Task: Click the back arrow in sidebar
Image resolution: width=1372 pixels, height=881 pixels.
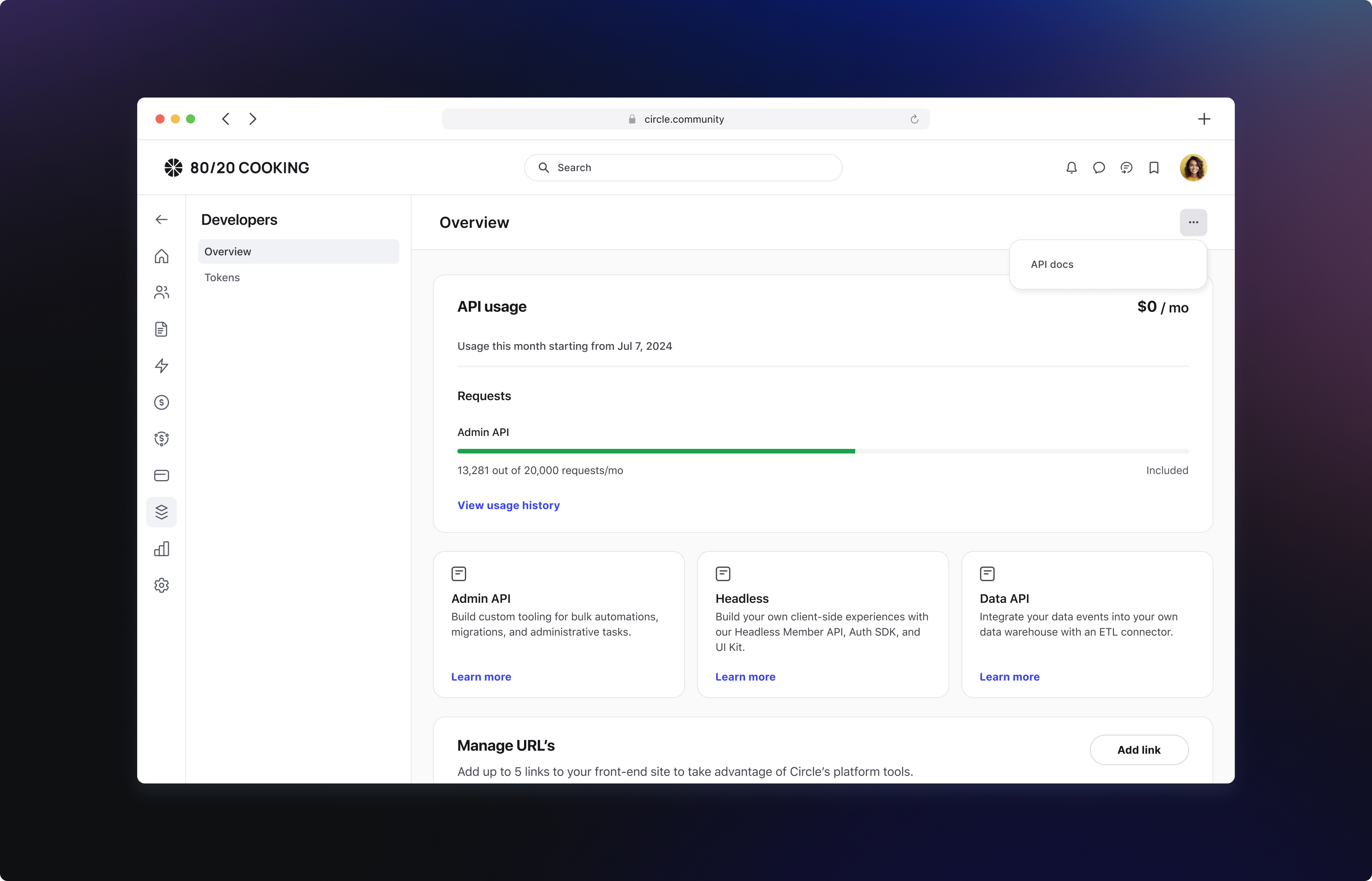Action: (161, 219)
